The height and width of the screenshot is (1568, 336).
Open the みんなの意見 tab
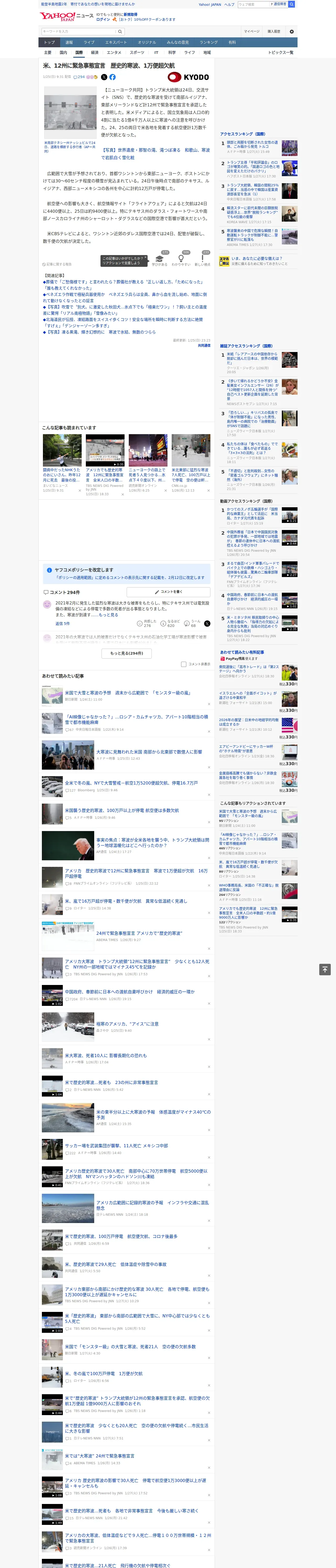pyautogui.click(x=177, y=42)
